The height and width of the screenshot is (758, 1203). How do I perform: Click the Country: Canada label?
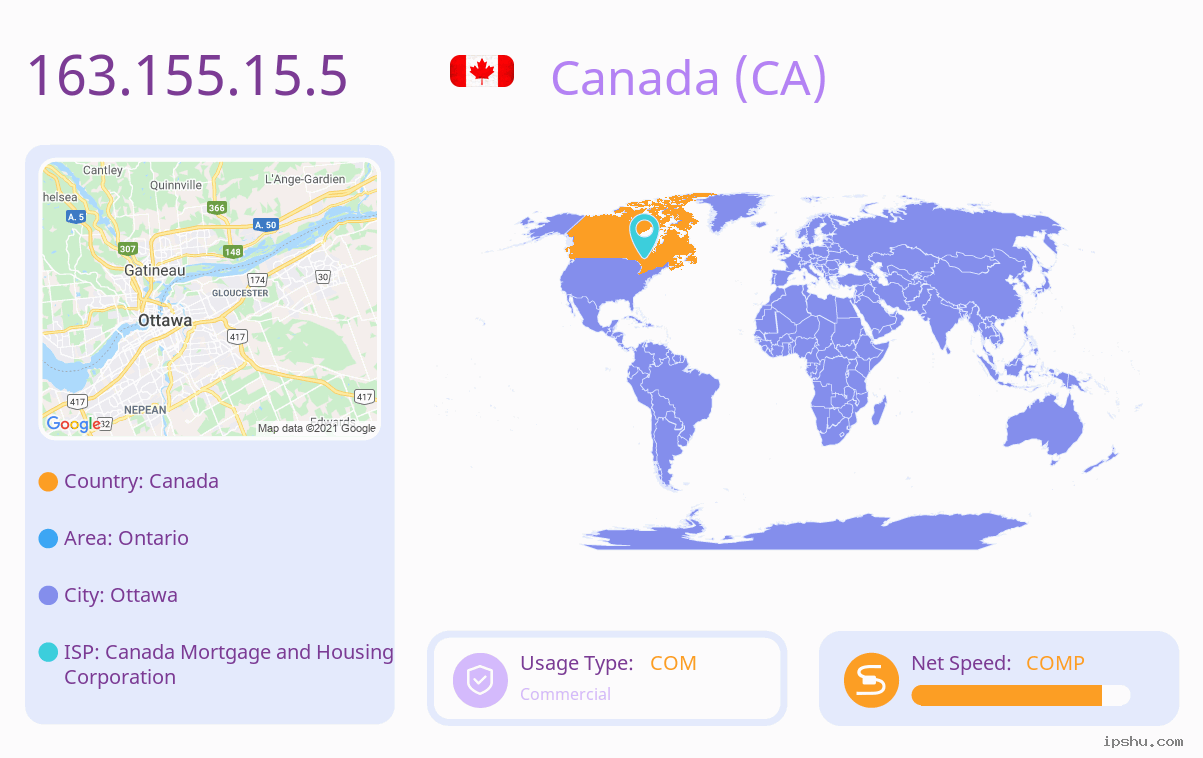click(141, 481)
